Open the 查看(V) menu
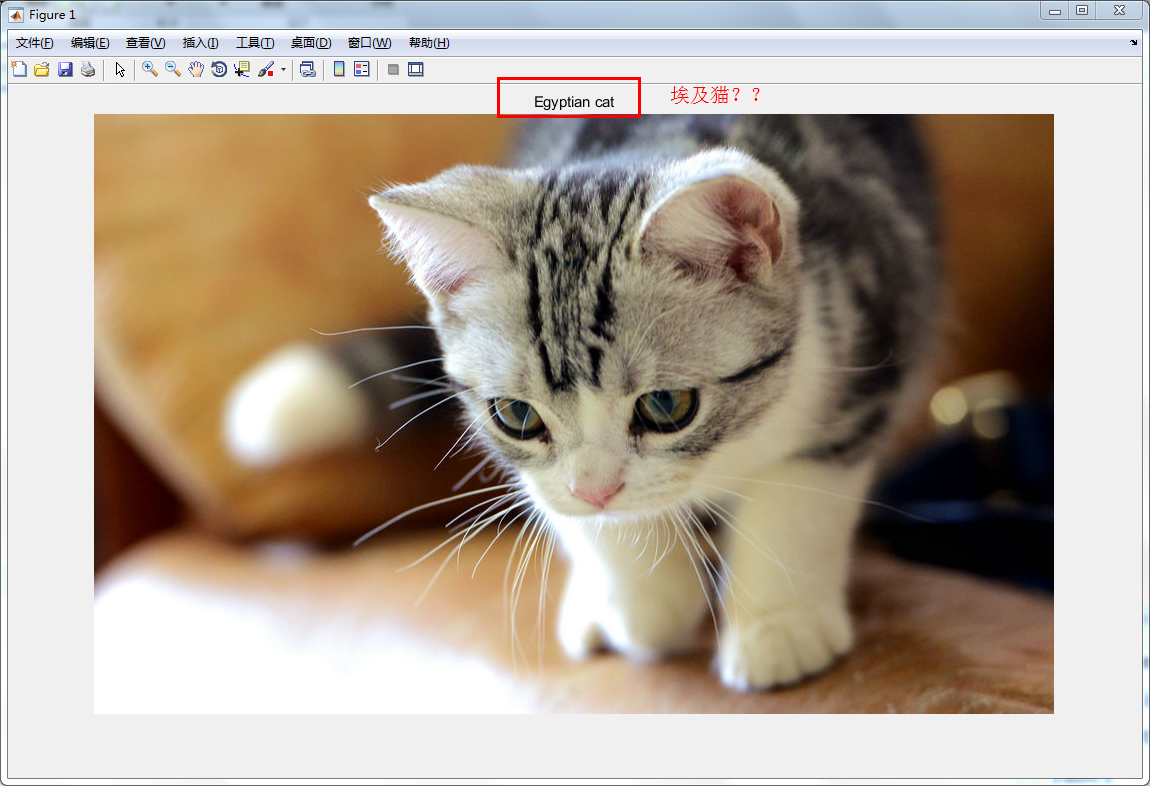Image resolution: width=1150 pixels, height=786 pixels. click(145, 43)
